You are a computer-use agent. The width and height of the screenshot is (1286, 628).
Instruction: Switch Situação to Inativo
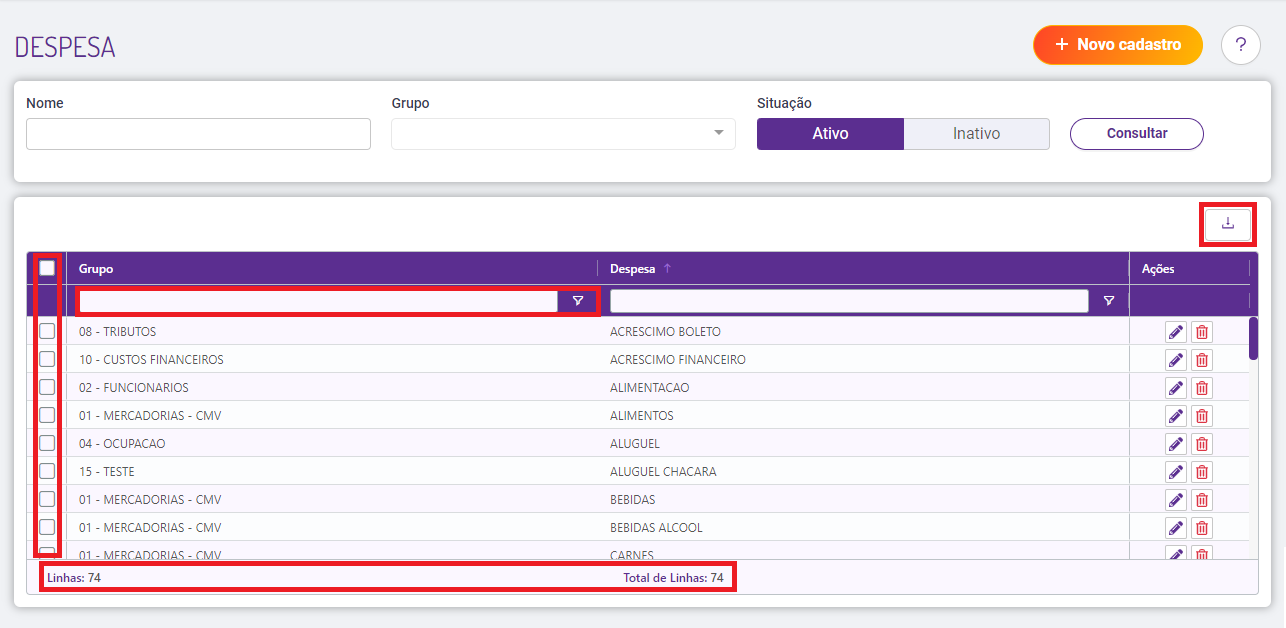point(976,134)
